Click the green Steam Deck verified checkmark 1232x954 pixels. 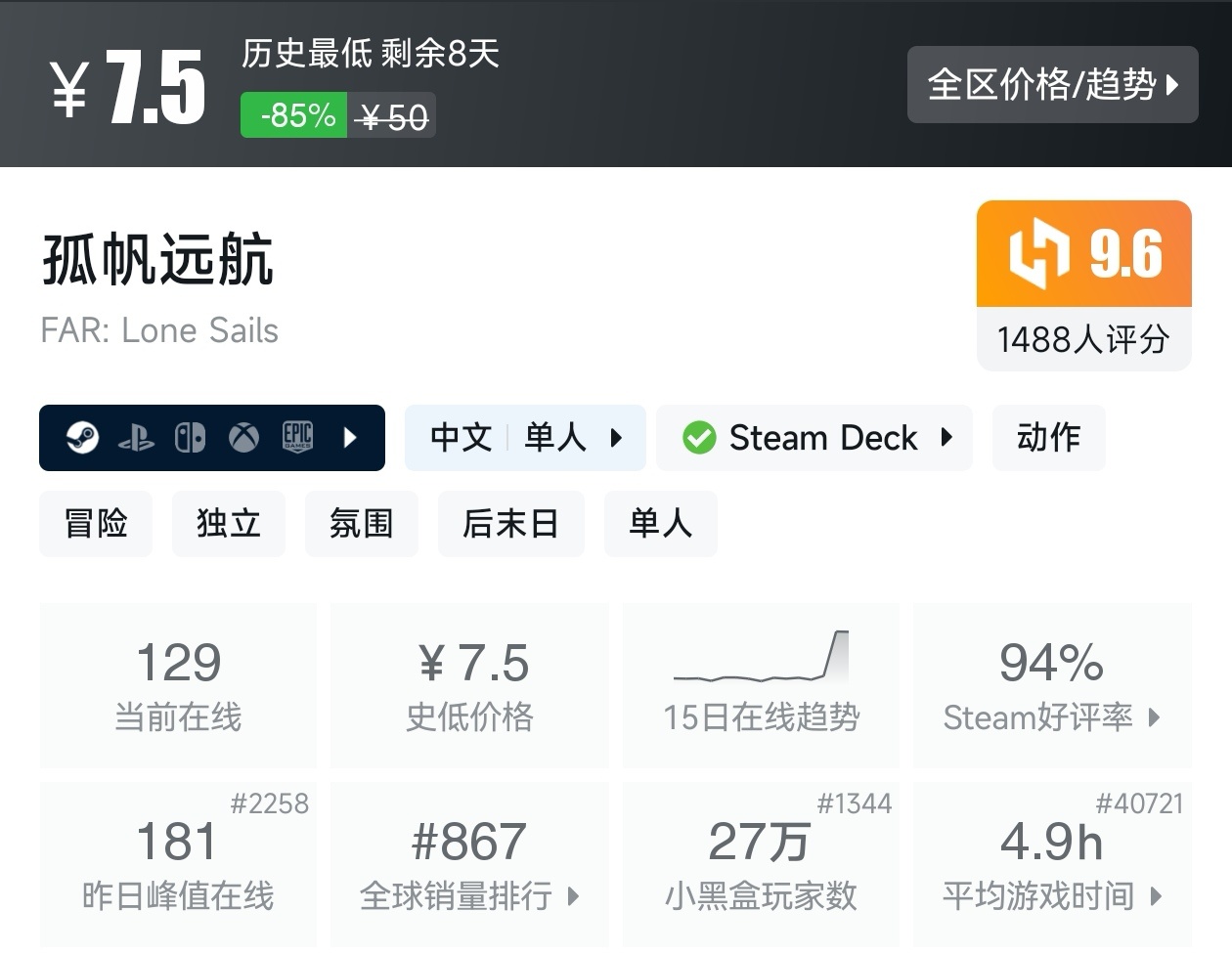[699, 438]
